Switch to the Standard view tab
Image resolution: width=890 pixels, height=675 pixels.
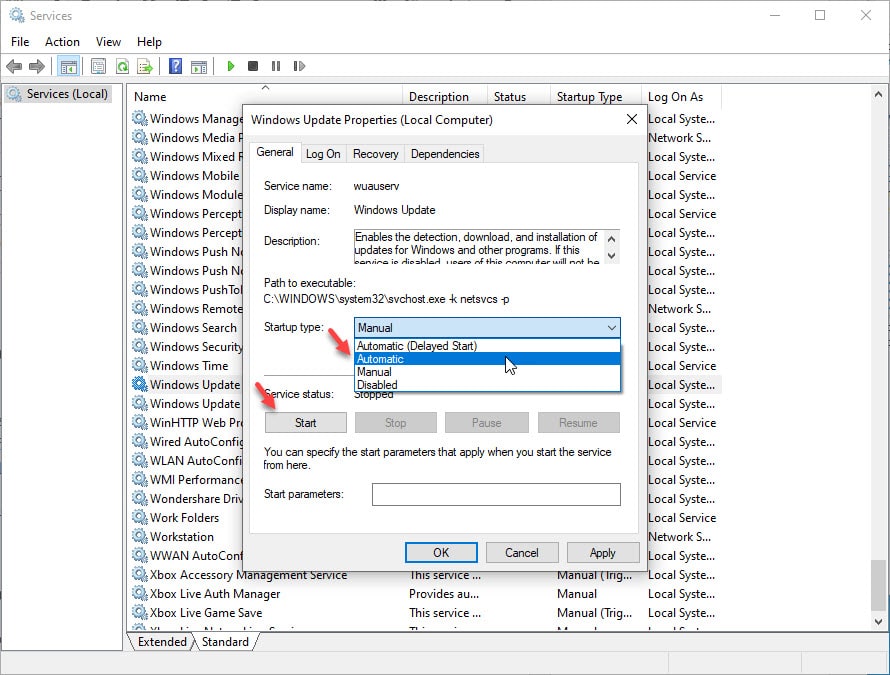click(x=225, y=642)
